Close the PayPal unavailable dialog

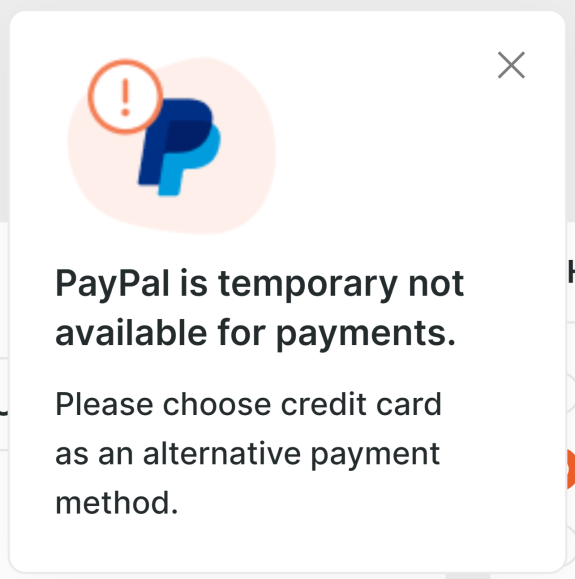pyautogui.click(x=511, y=65)
